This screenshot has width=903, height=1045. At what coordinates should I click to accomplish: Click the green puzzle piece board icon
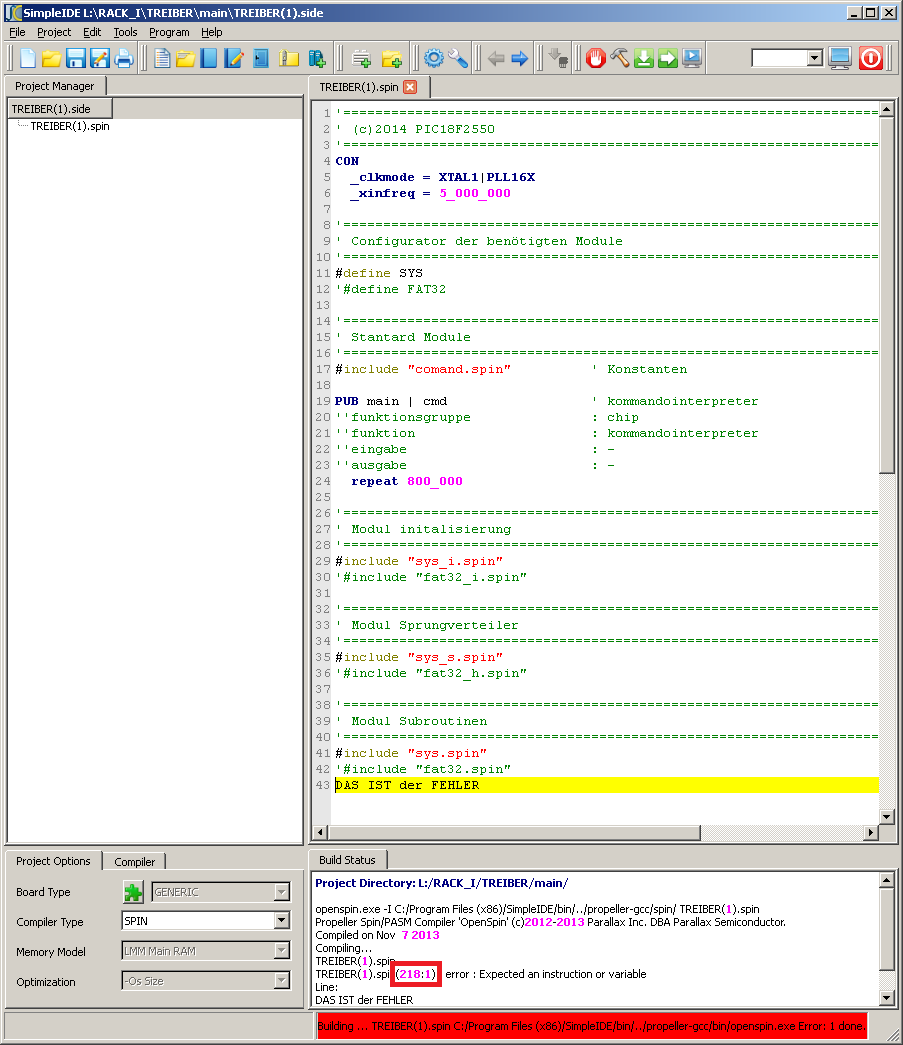[x=133, y=892]
